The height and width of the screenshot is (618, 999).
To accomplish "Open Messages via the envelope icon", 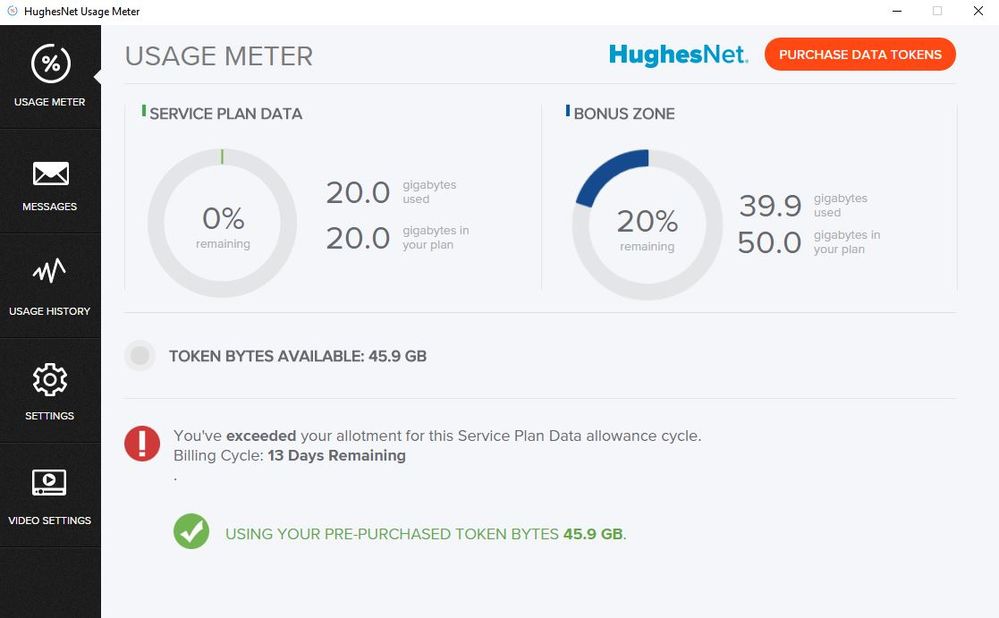I will tap(50, 174).
